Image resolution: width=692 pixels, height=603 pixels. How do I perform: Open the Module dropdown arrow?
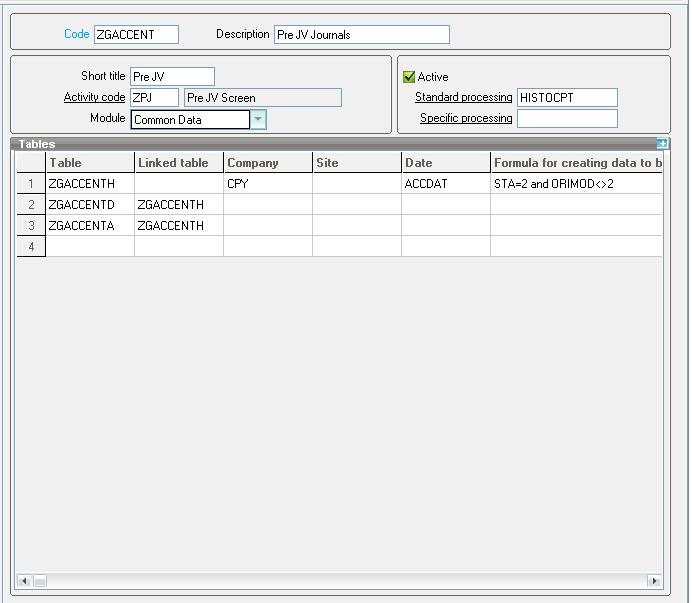point(258,119)
